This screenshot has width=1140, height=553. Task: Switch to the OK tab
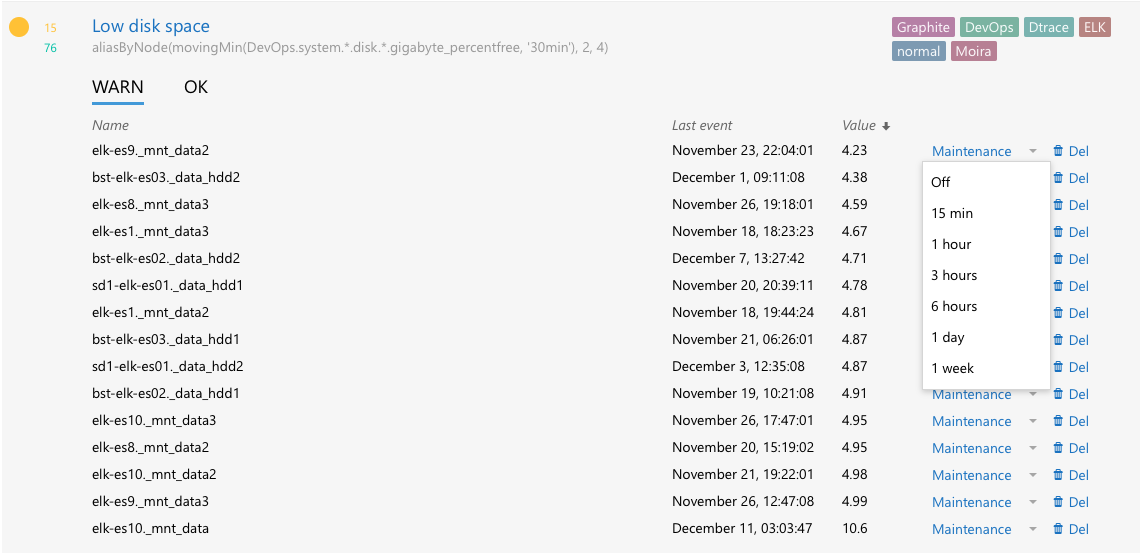point(196,87)
